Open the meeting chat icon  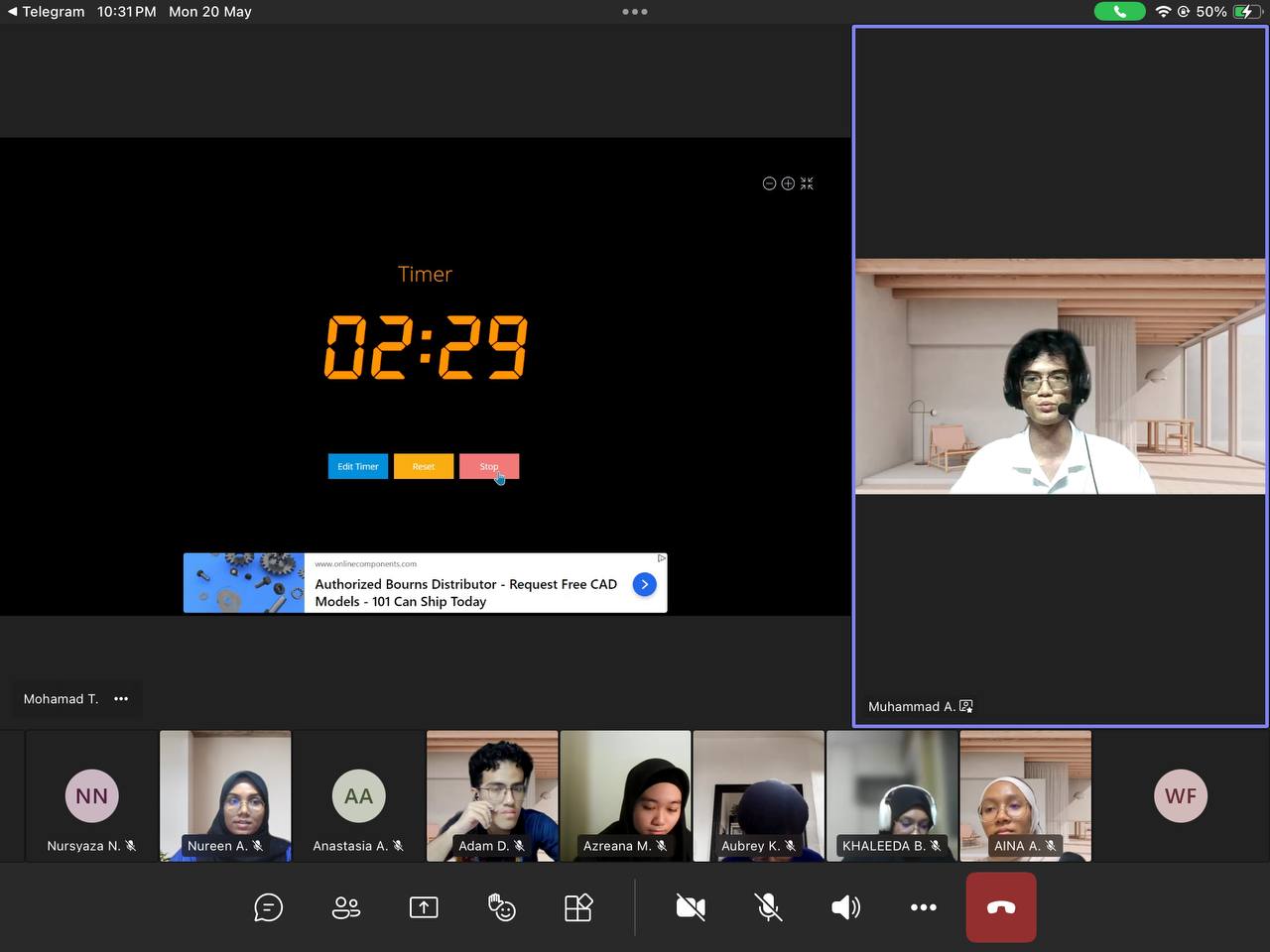pyautogui.click(x=268, y=907)
